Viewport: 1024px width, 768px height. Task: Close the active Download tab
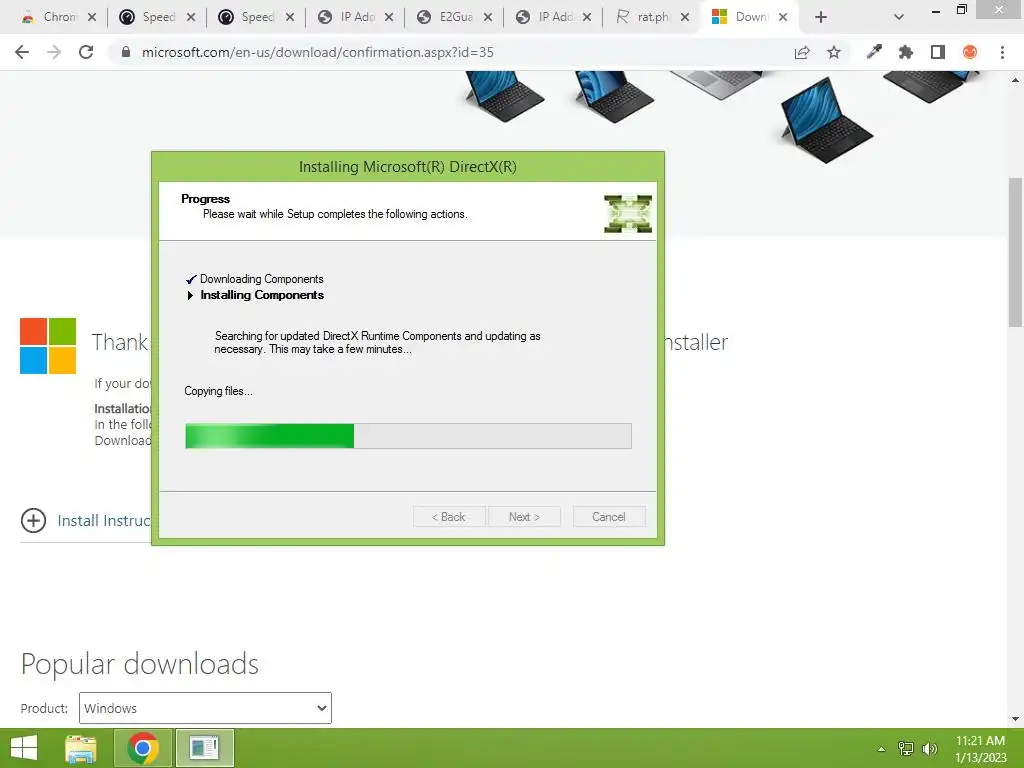coord(783,18)
